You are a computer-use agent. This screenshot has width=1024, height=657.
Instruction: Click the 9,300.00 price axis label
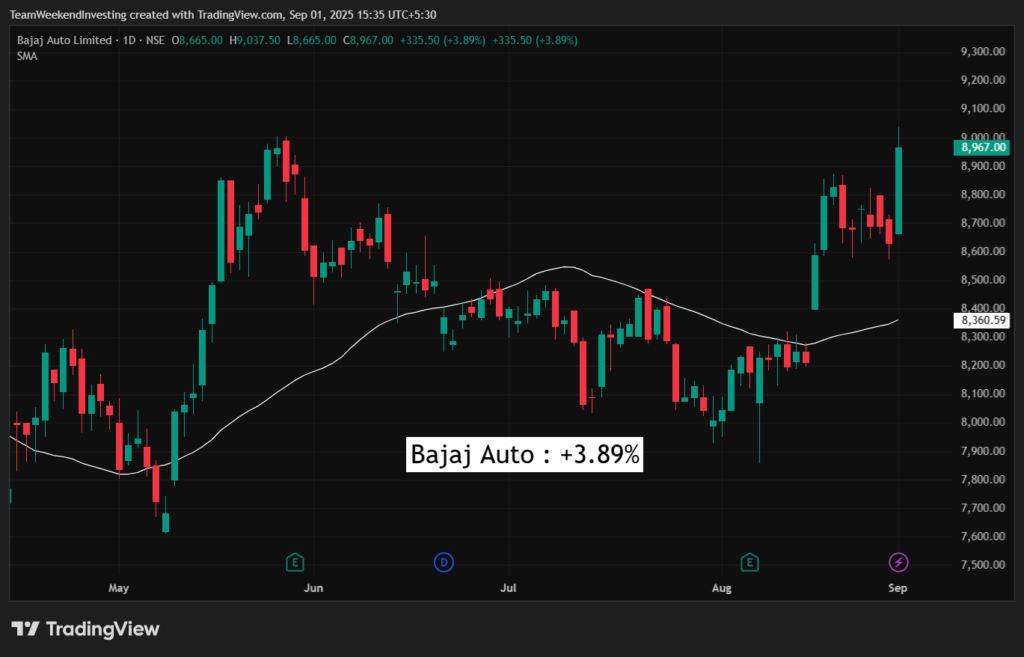983,52
